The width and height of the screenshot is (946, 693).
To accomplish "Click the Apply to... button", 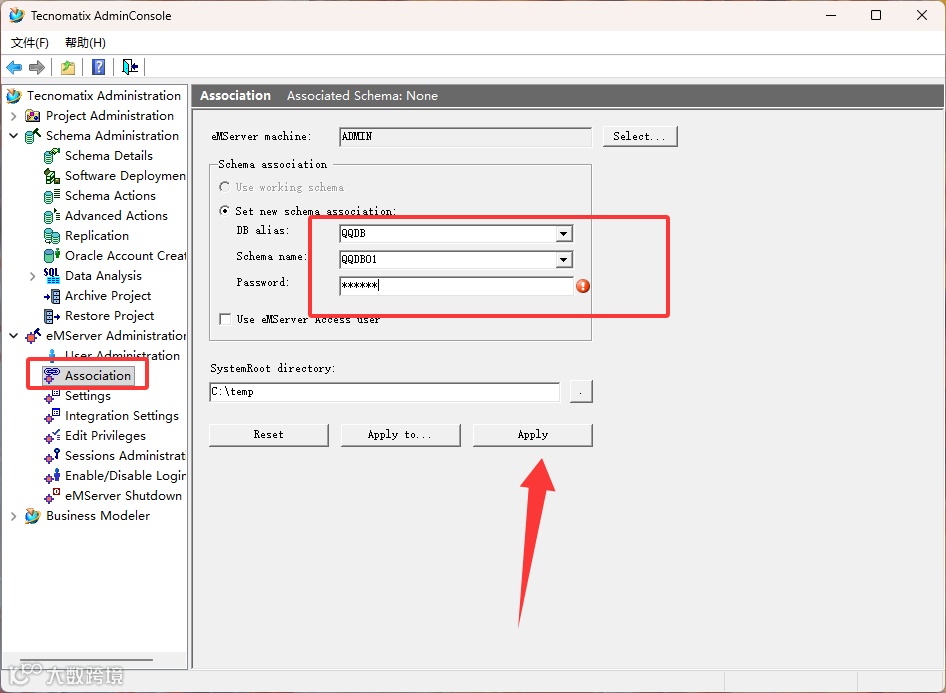I will click(x=400, y=435).
